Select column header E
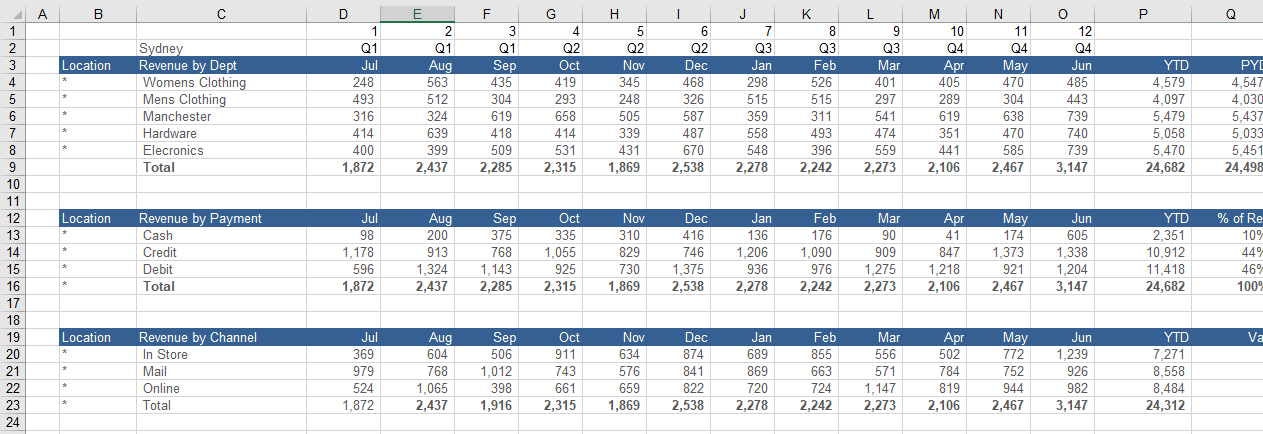This screenshot has width=1263, height=434. point(416,14)
